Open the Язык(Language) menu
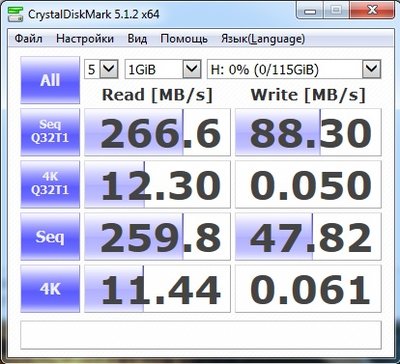 pos(263,39)
